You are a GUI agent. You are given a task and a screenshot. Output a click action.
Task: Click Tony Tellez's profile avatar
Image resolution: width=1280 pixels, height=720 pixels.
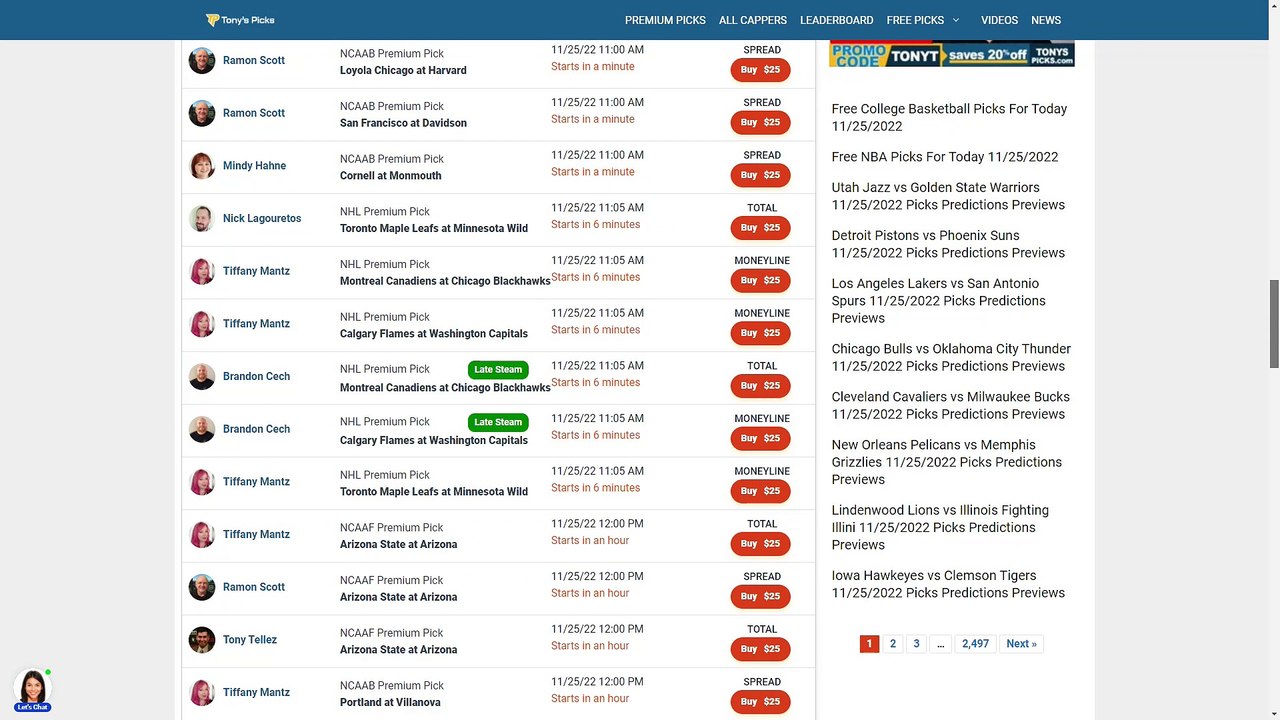[x=202, y=640]
